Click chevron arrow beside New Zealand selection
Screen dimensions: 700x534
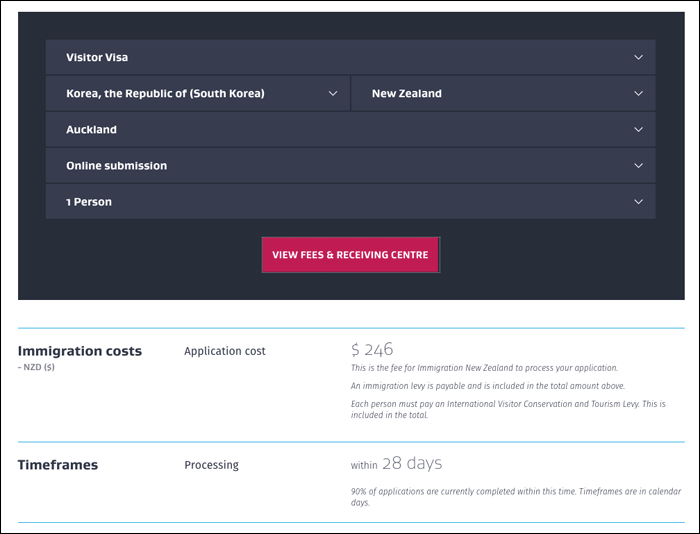[638, 93]
